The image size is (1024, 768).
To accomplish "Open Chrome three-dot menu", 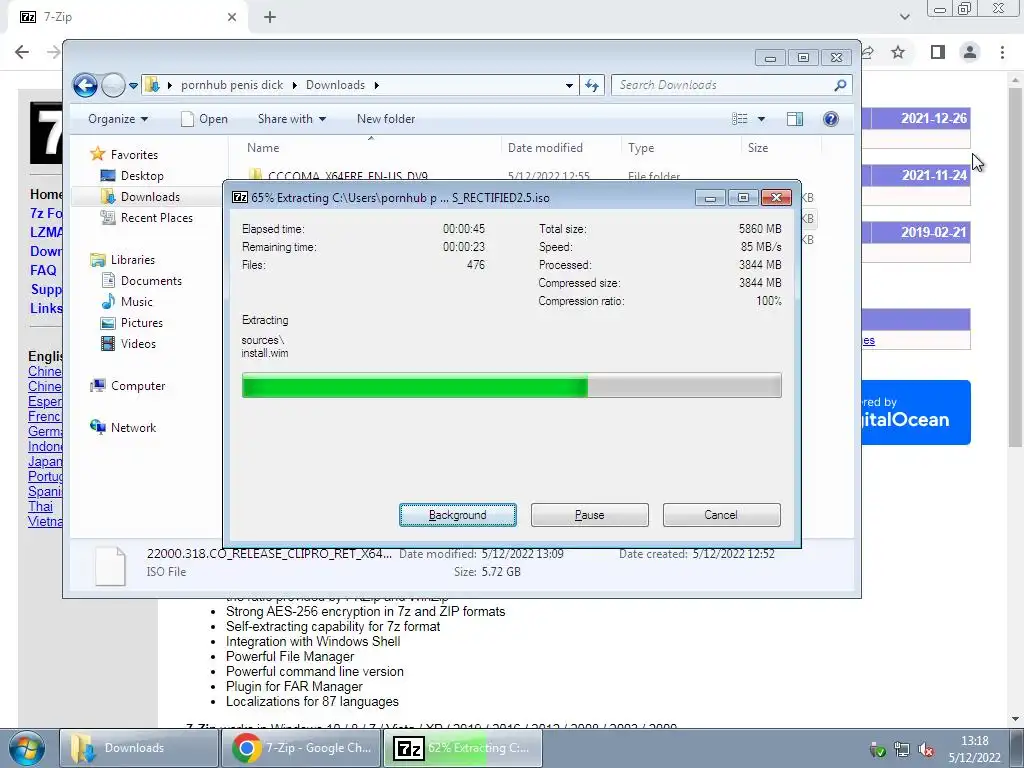I will pos(1002,52).
